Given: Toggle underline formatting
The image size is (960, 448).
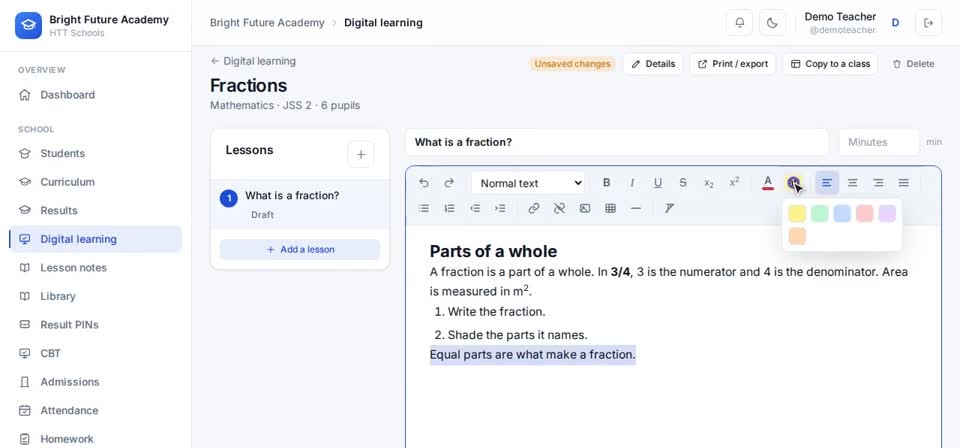Looking at the screenshot, I should tap(658, 182).
